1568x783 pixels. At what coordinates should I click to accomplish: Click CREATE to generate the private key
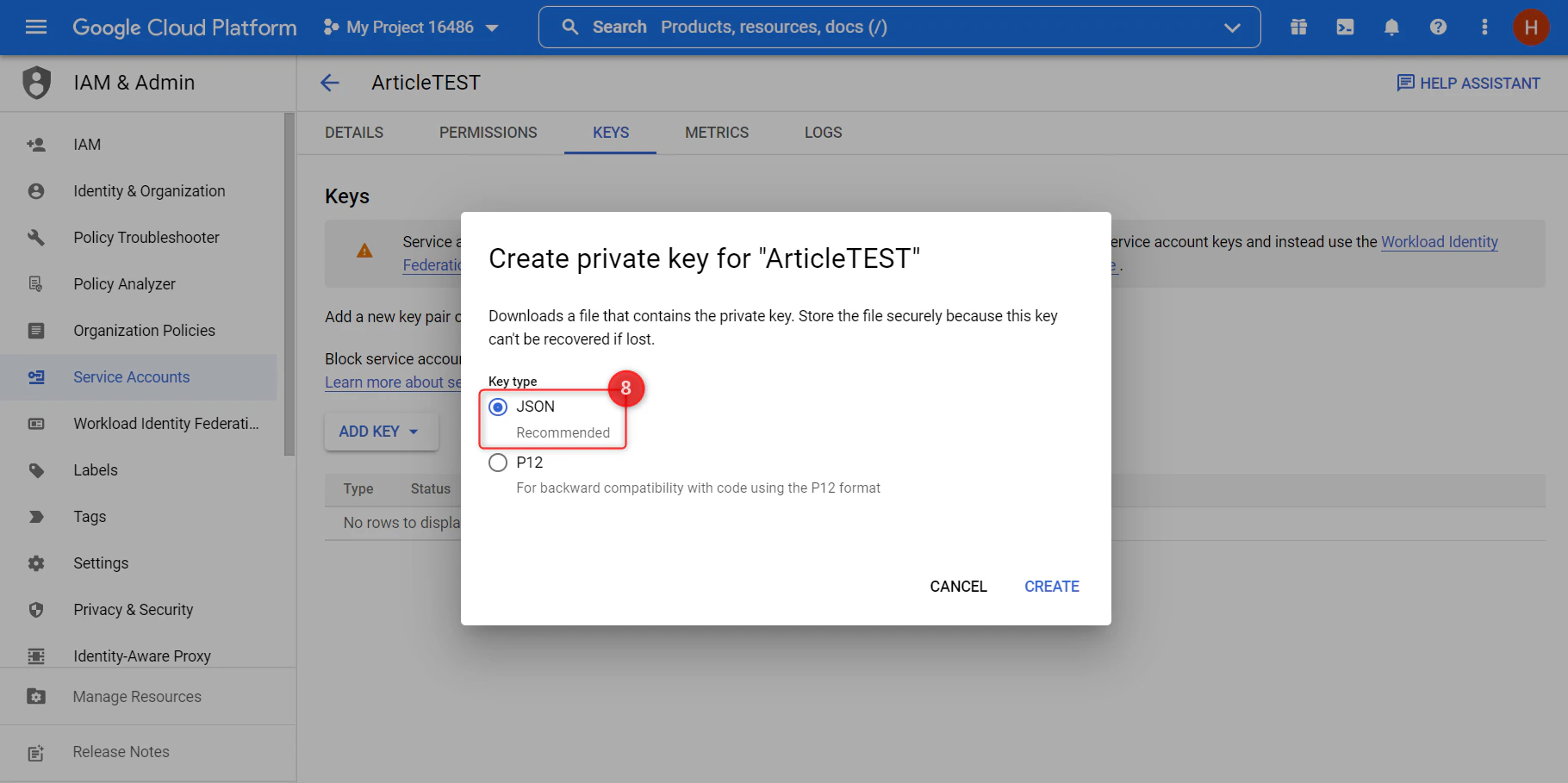tap(1052, 587)
